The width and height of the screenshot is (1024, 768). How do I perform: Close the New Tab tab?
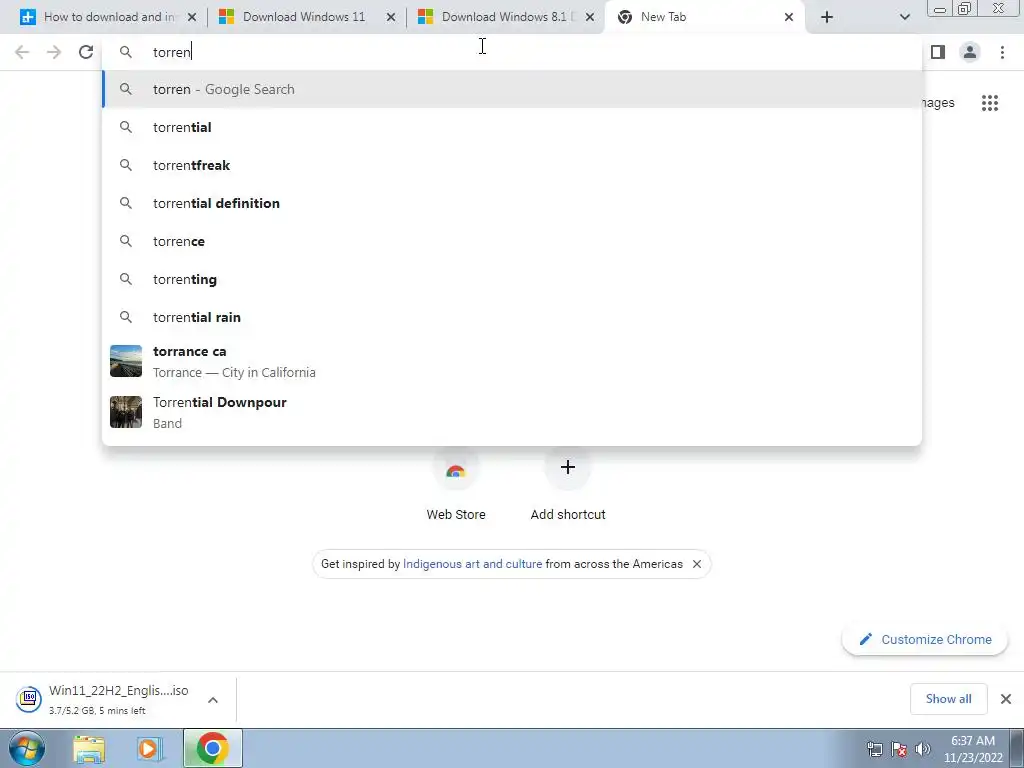click(x=789, y=18)
